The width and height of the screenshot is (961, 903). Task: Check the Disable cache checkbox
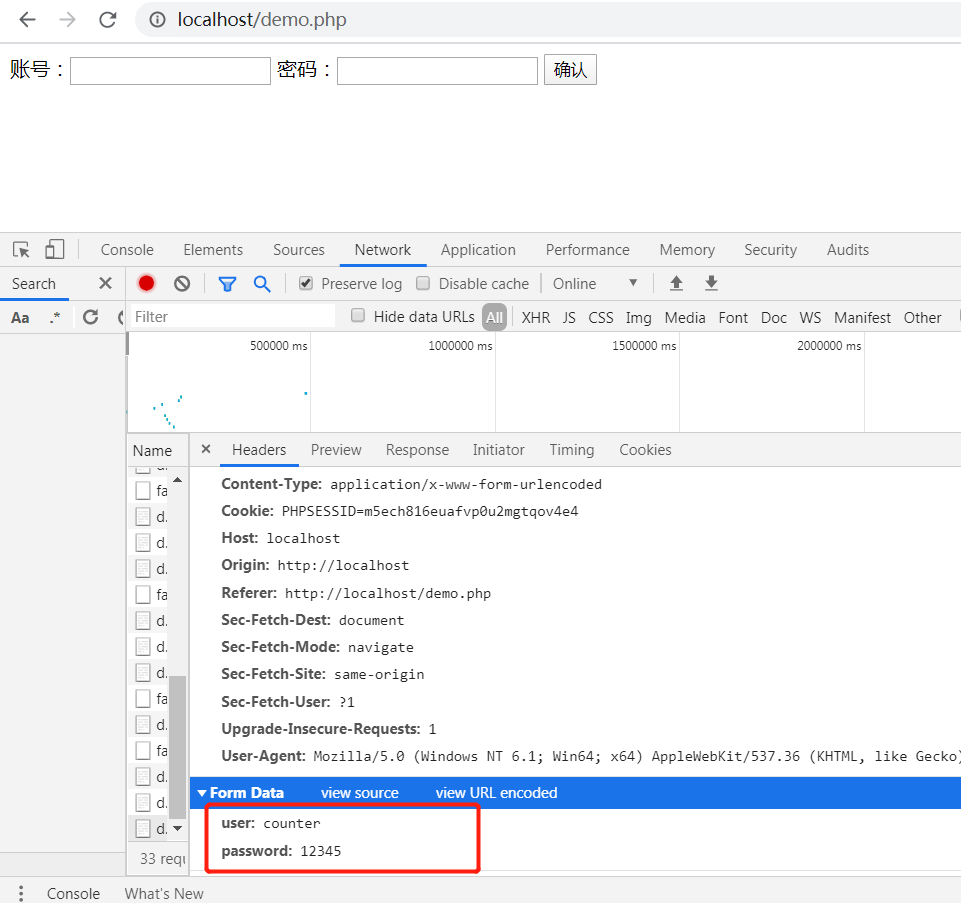click(x=423, y=283)
